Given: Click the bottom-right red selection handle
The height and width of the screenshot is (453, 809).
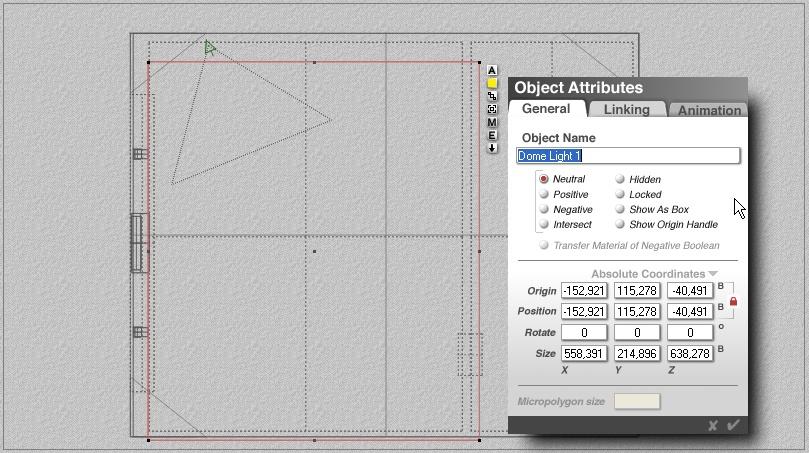Looking at the screenshot, I should click(479, 440).
